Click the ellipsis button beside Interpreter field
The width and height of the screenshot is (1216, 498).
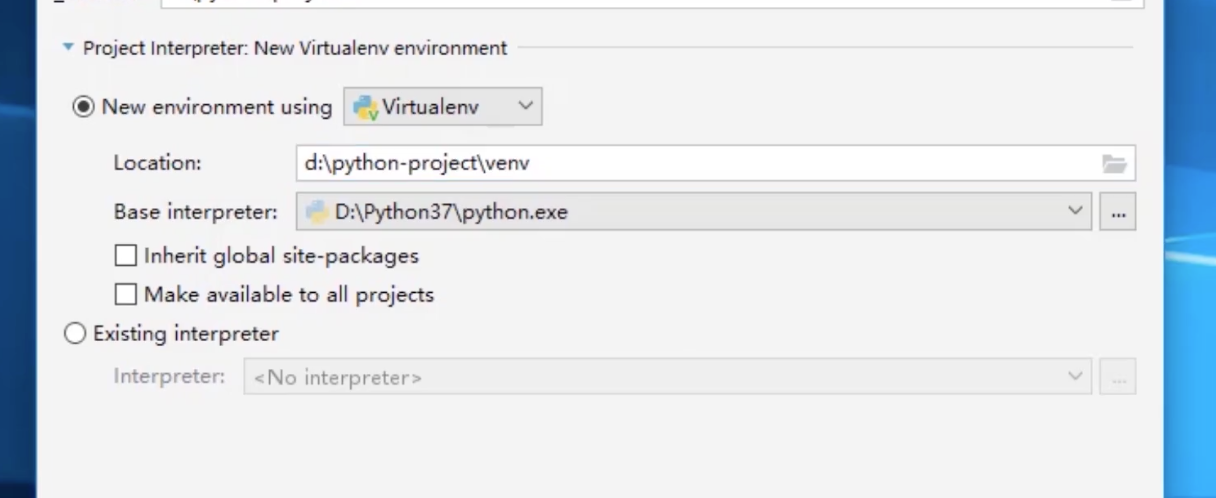click(1118, 377)
